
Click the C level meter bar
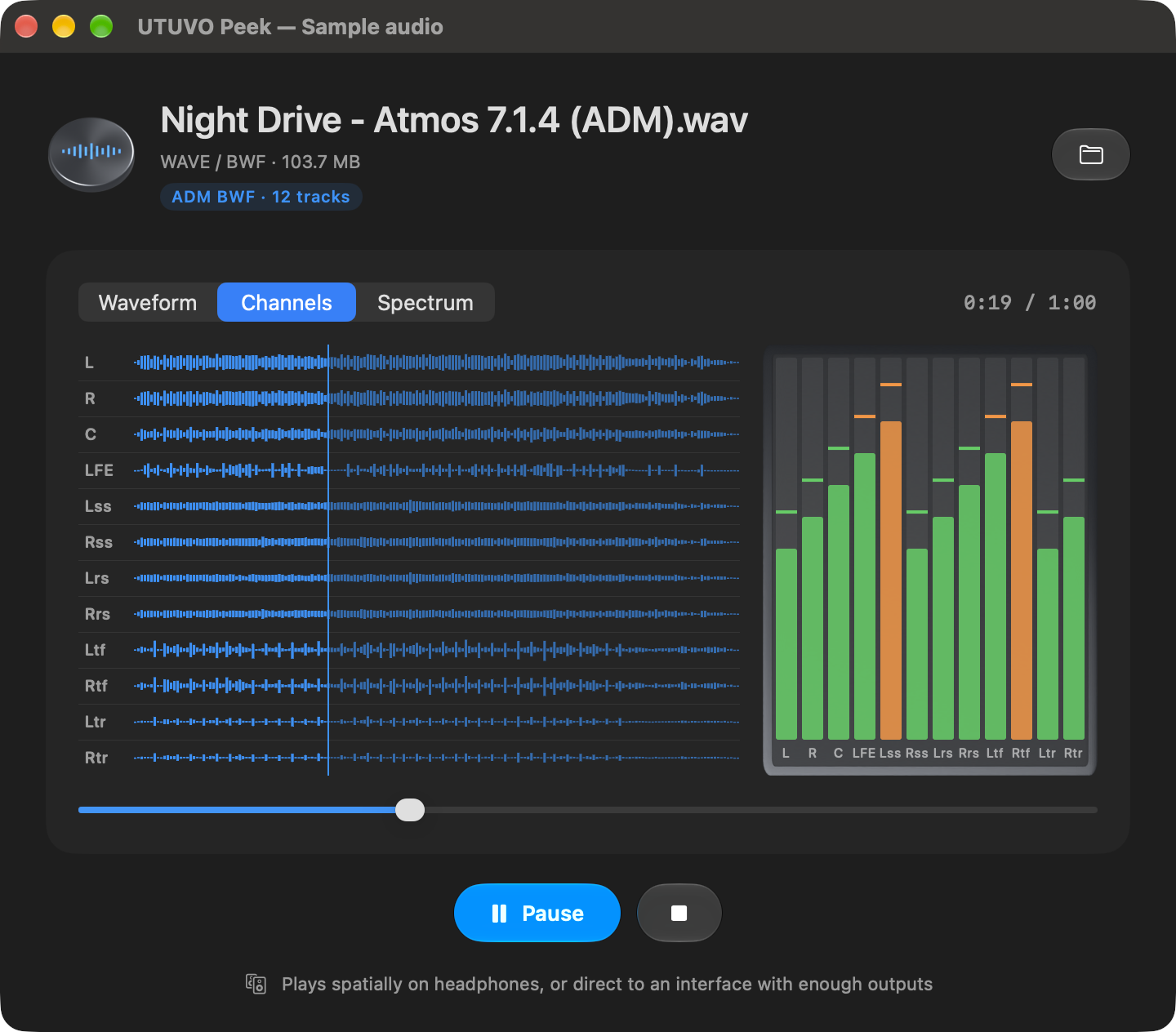click(839, 612)
